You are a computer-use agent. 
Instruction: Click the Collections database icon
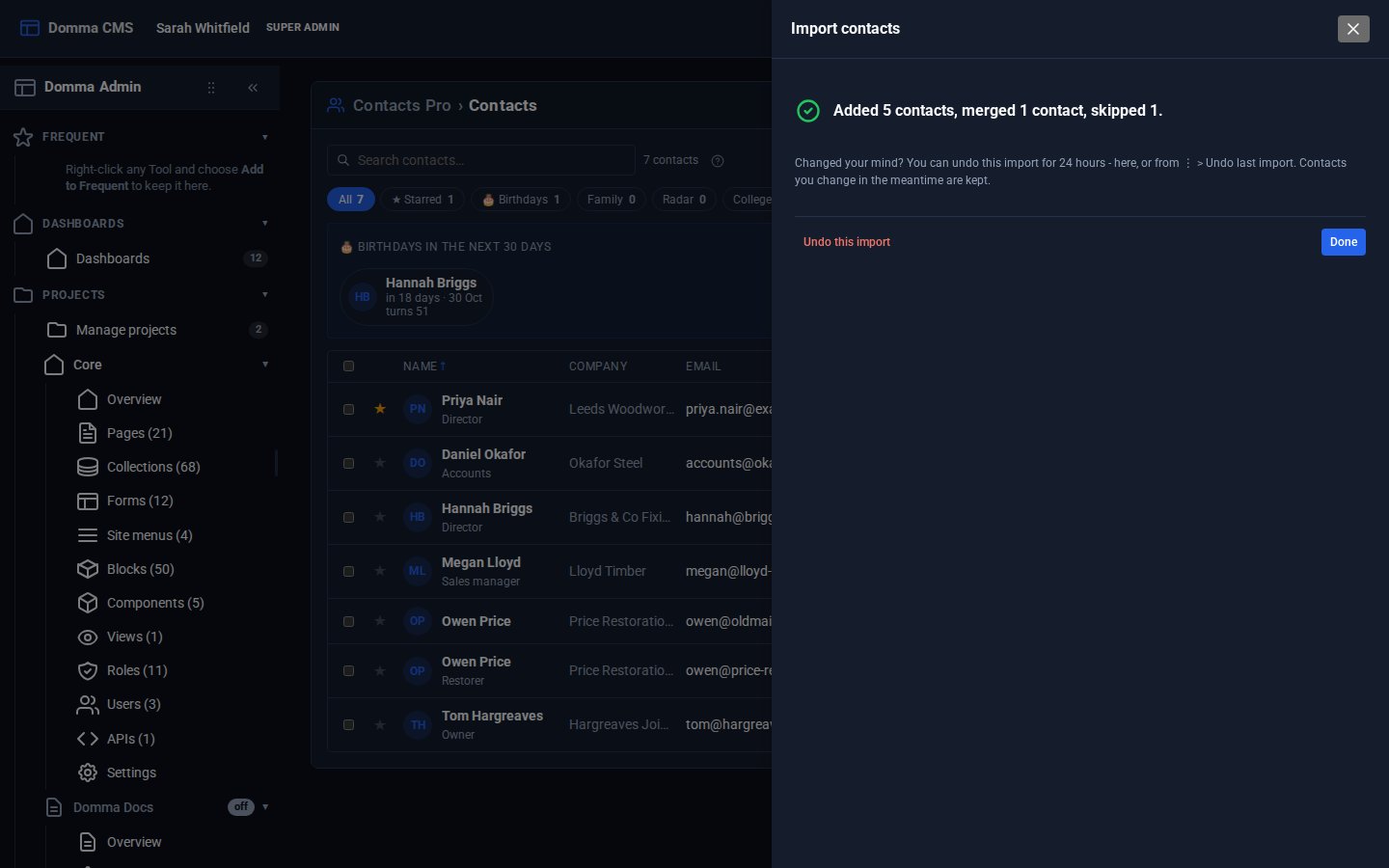(88, 467)
